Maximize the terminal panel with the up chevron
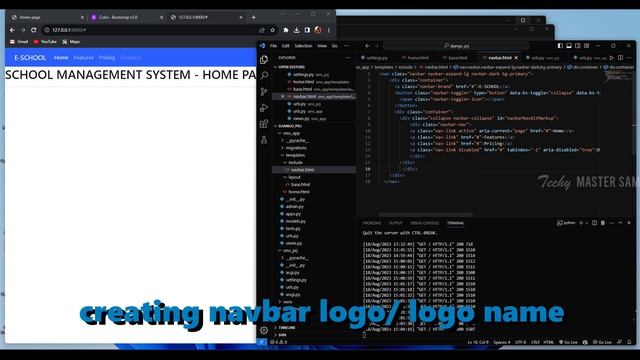640x360 pixels. click(620, 223)
